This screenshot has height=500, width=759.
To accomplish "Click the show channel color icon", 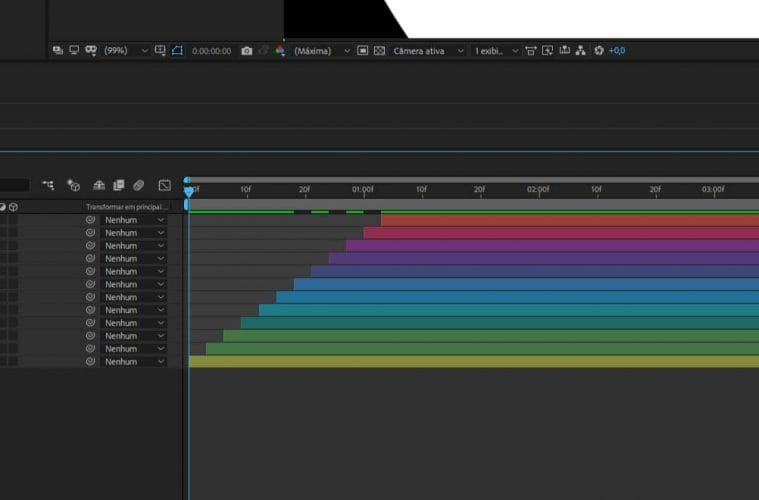I will tap(280, 50).
